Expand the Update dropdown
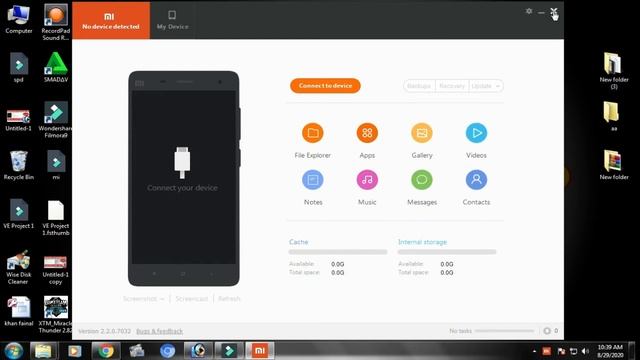 pos(486,86)
